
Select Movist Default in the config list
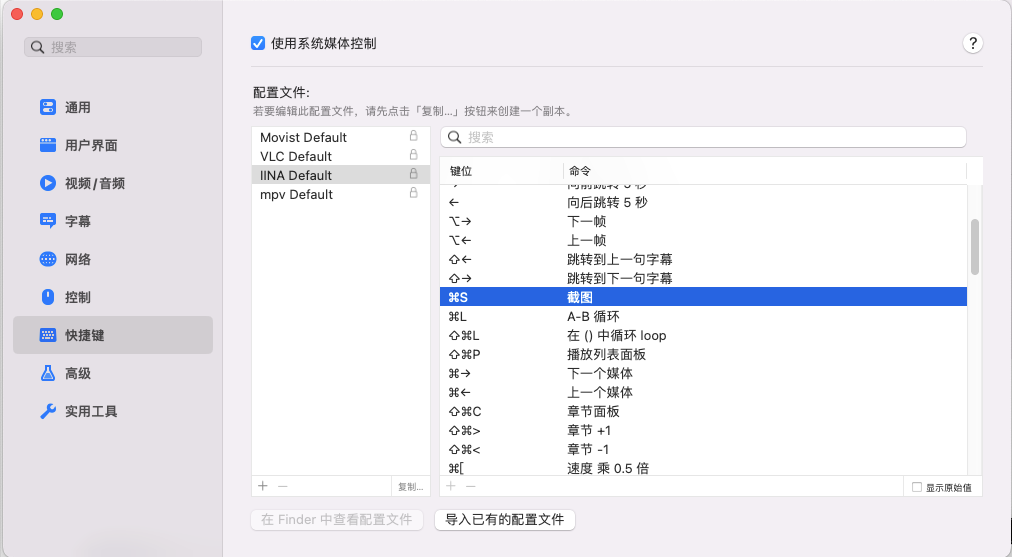pos(303,137)
